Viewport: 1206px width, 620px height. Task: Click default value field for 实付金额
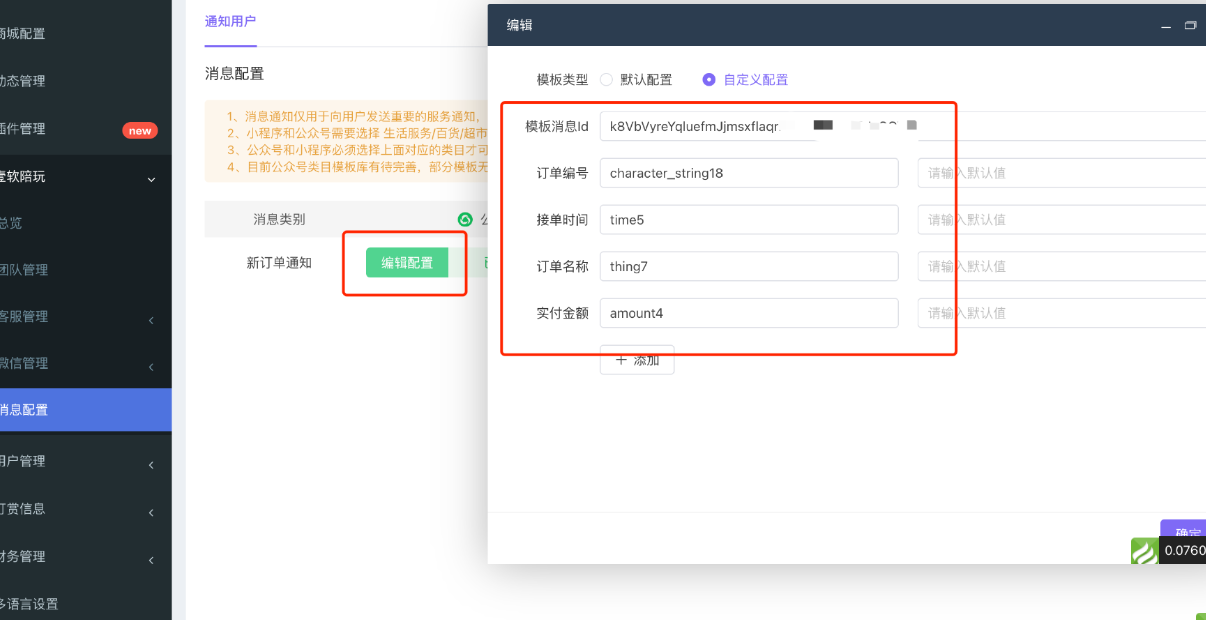(x=1062, y=313)
